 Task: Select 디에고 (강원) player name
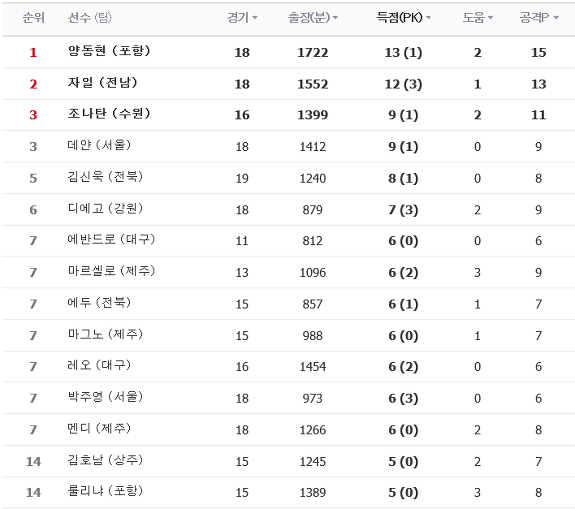[105, 208]
